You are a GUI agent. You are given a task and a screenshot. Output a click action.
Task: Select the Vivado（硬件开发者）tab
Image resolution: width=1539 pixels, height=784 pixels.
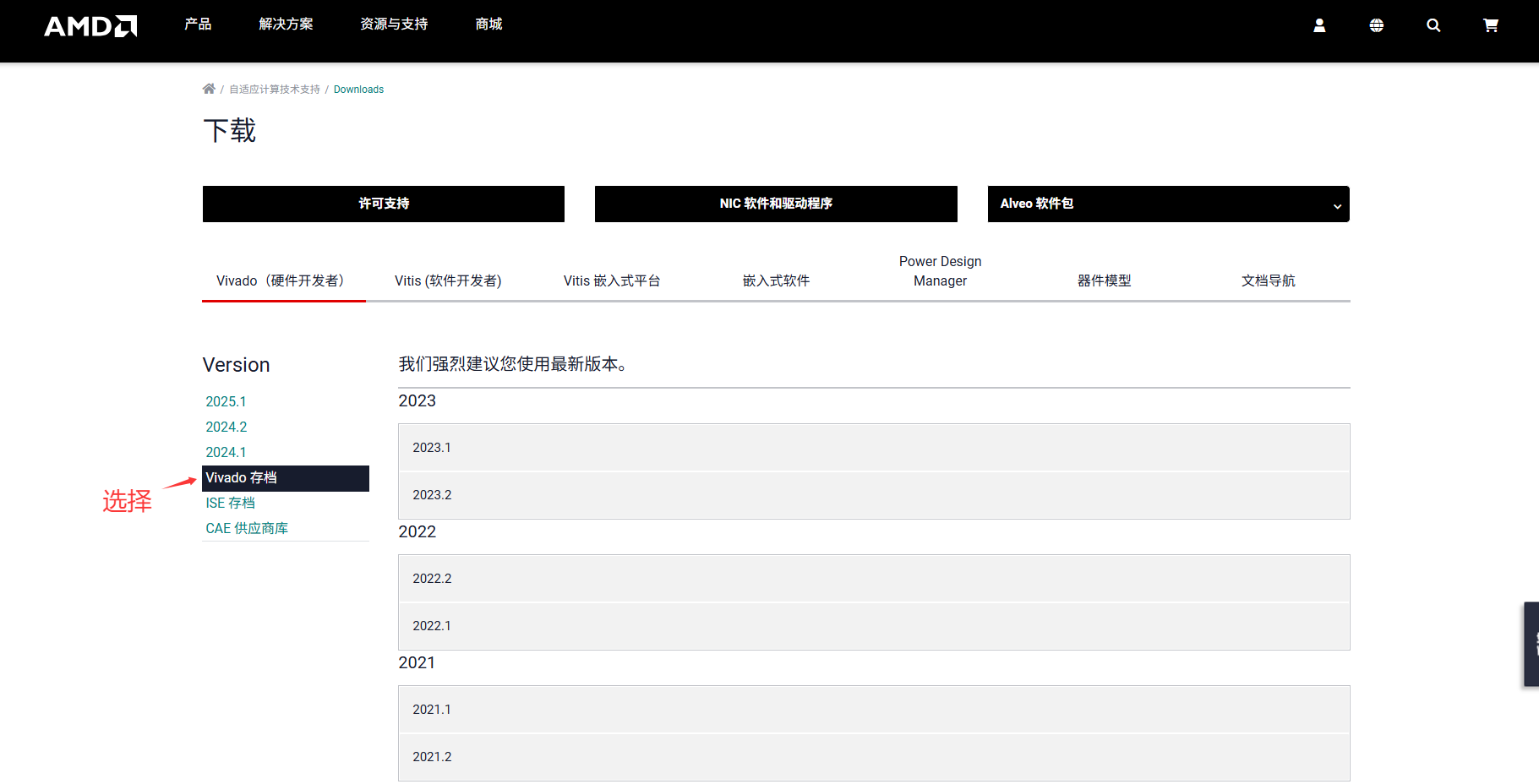(284, 280)
